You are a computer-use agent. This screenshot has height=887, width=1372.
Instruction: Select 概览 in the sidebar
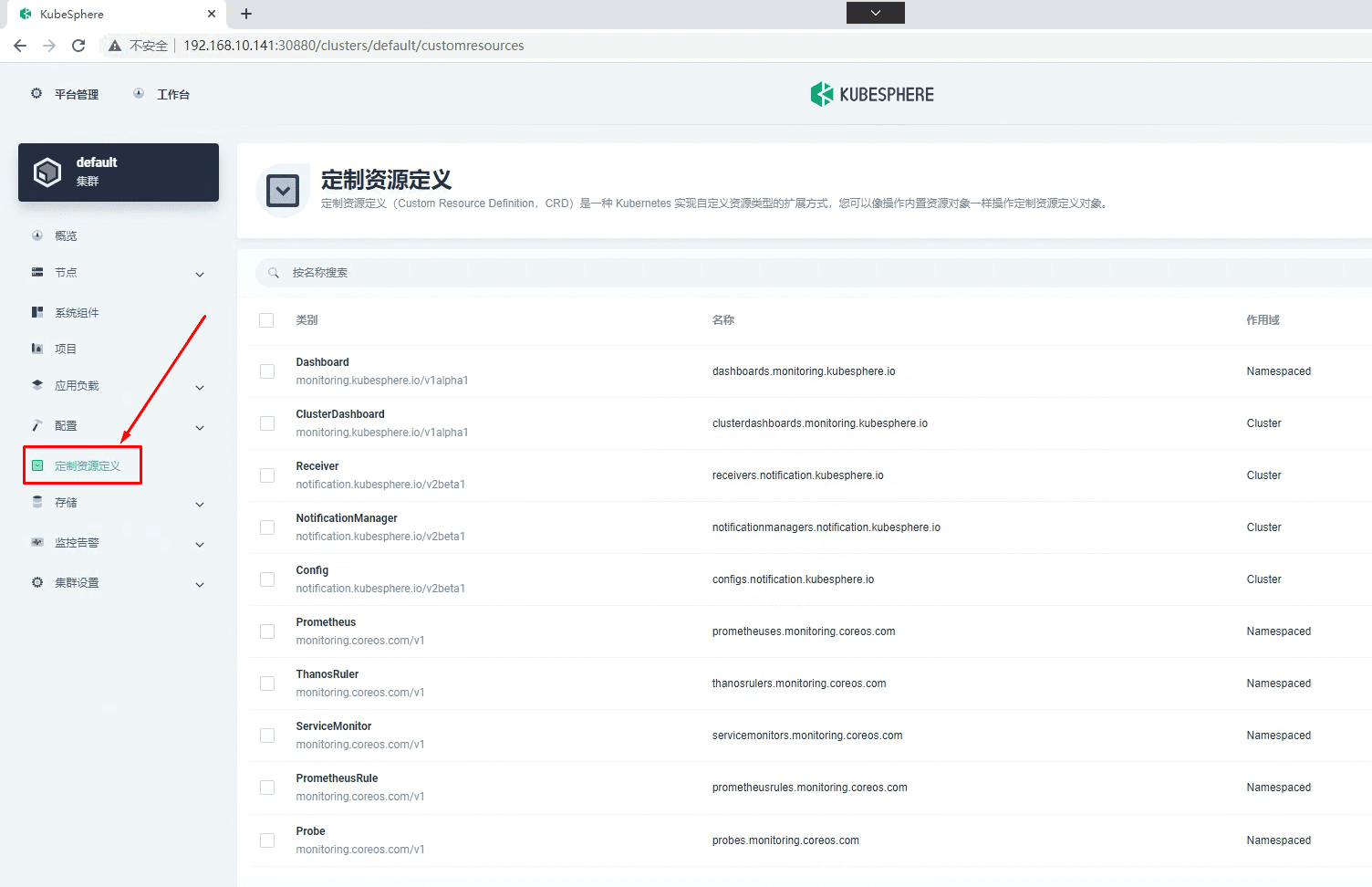(x=66, y=235)
